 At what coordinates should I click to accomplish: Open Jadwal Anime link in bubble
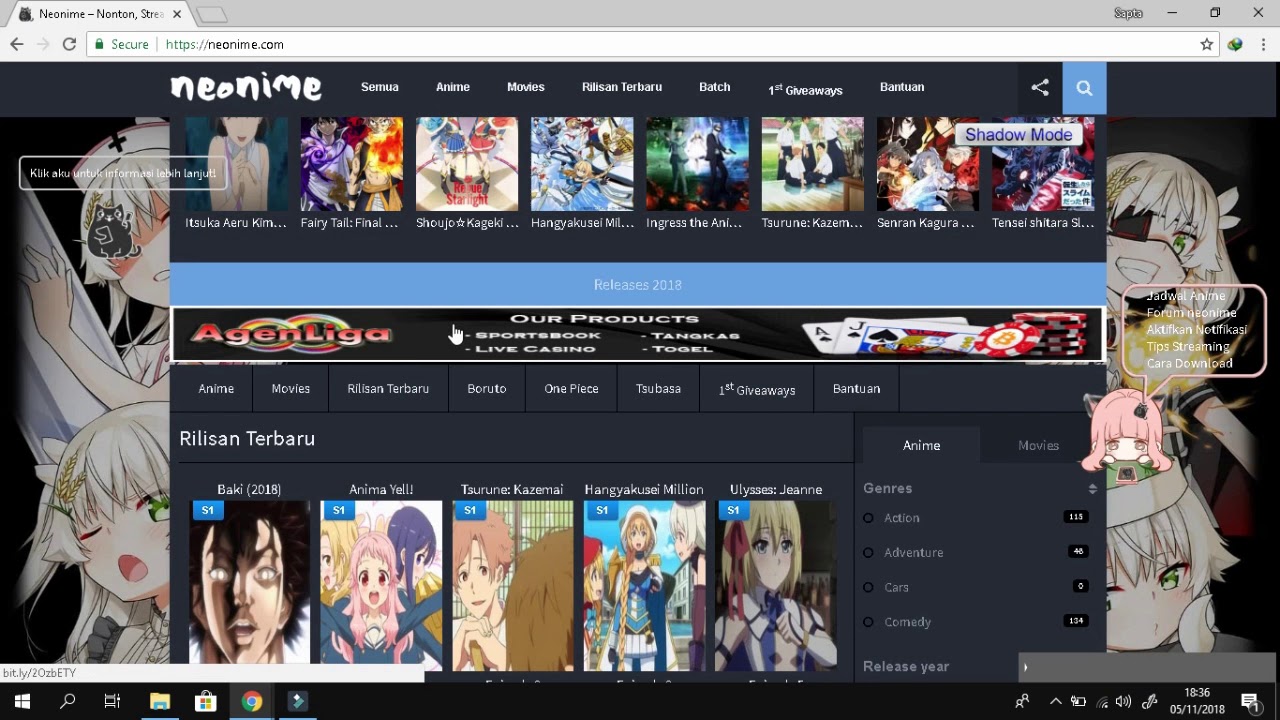pos(1186,296)
